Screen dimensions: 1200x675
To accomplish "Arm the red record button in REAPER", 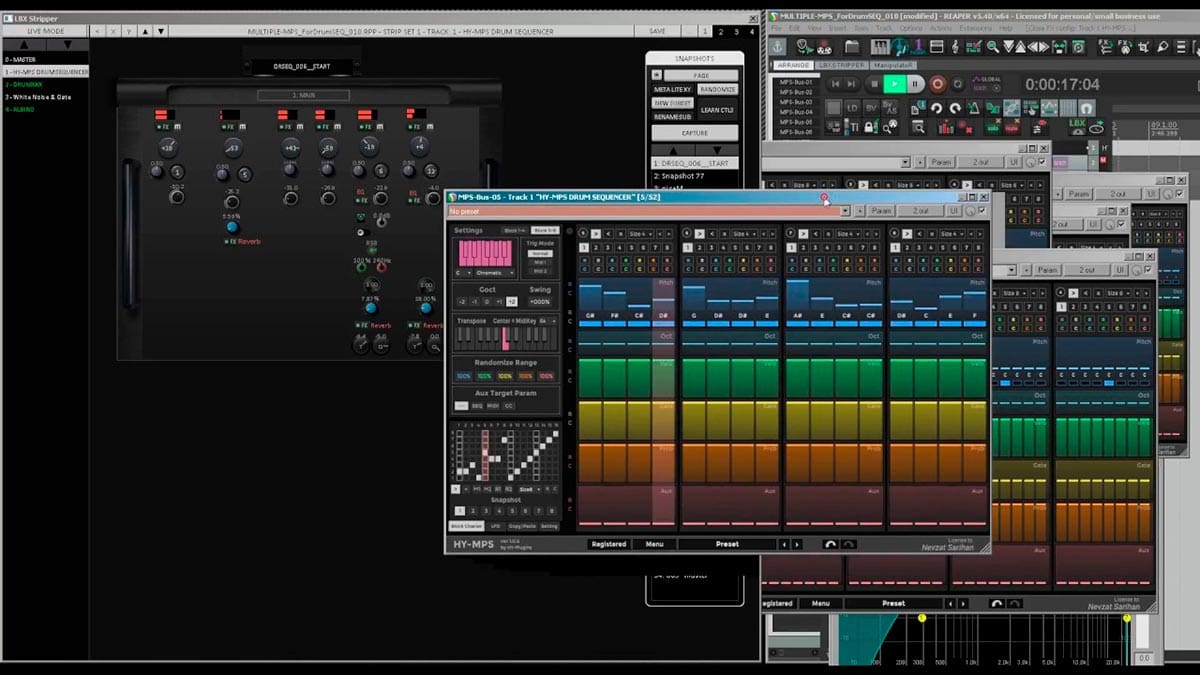I will (937, 84).
